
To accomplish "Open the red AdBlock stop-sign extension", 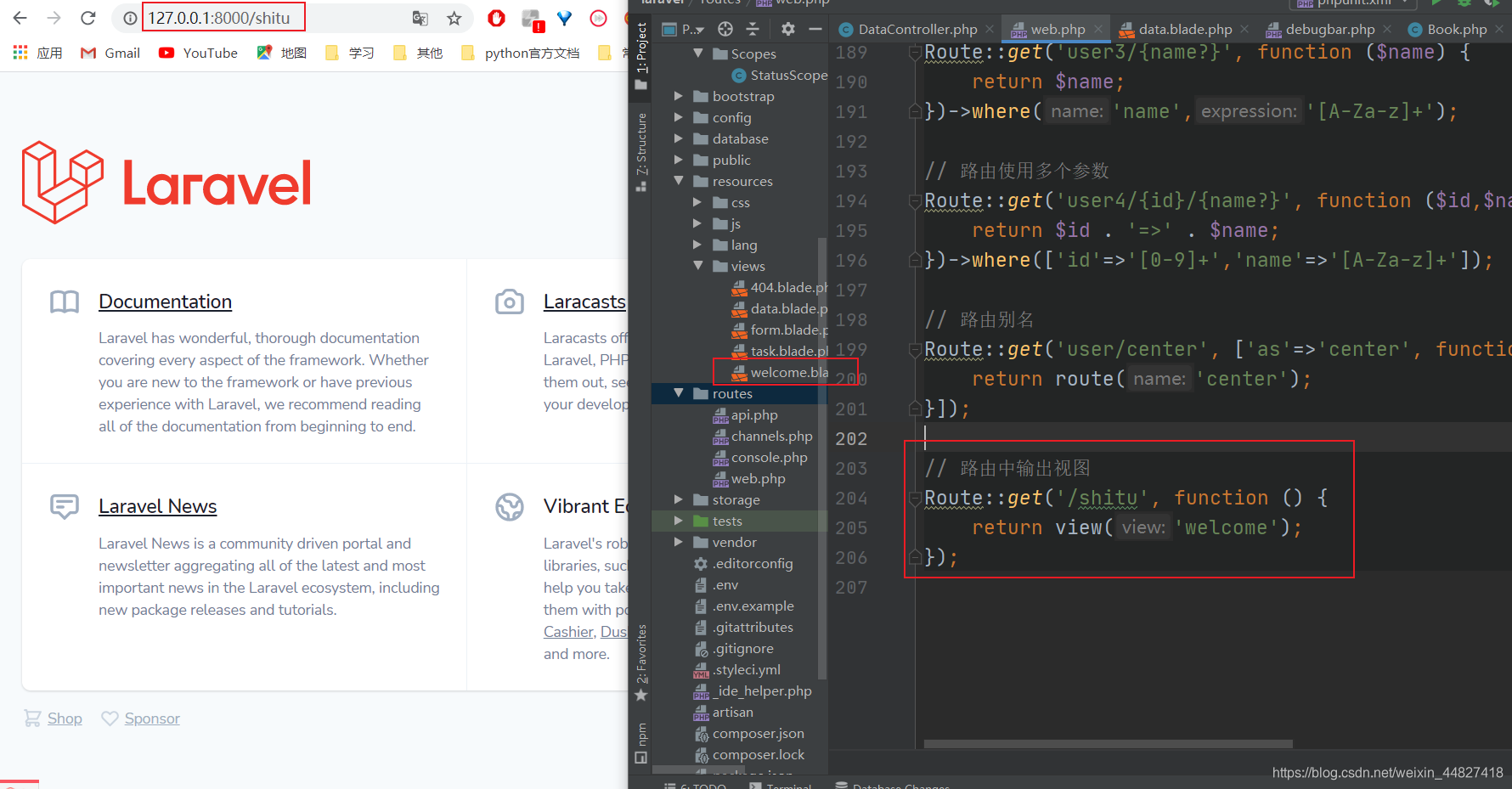I will point(497,18).
